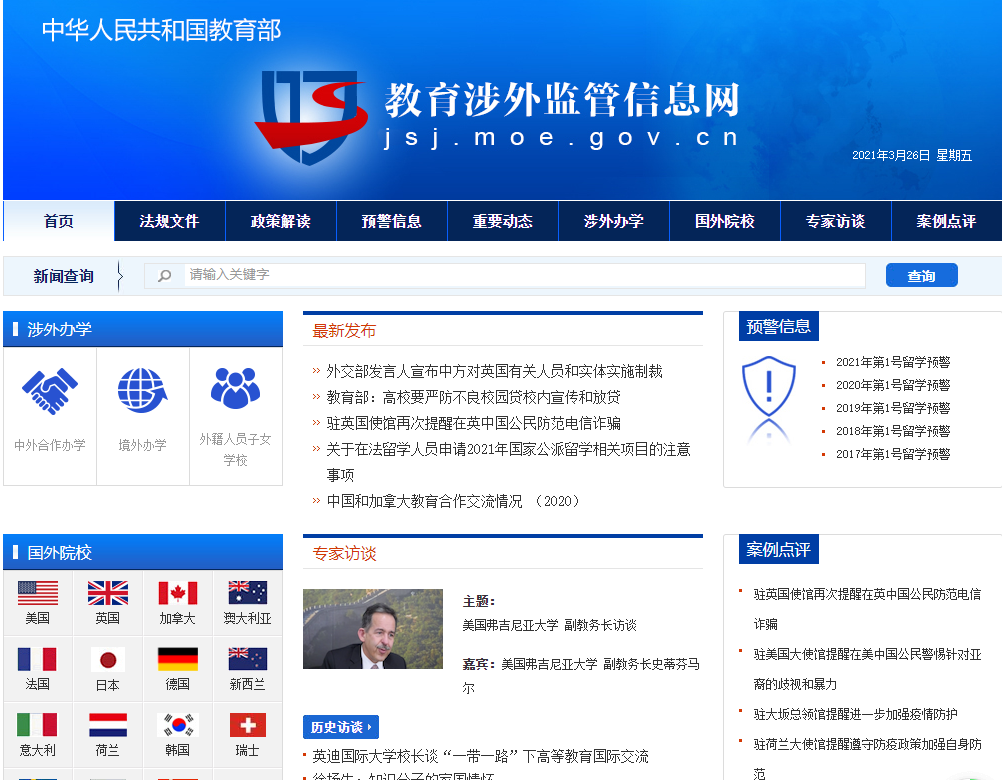
Task: Select the 瑞士 flag icon
Action: pos(247,725)
